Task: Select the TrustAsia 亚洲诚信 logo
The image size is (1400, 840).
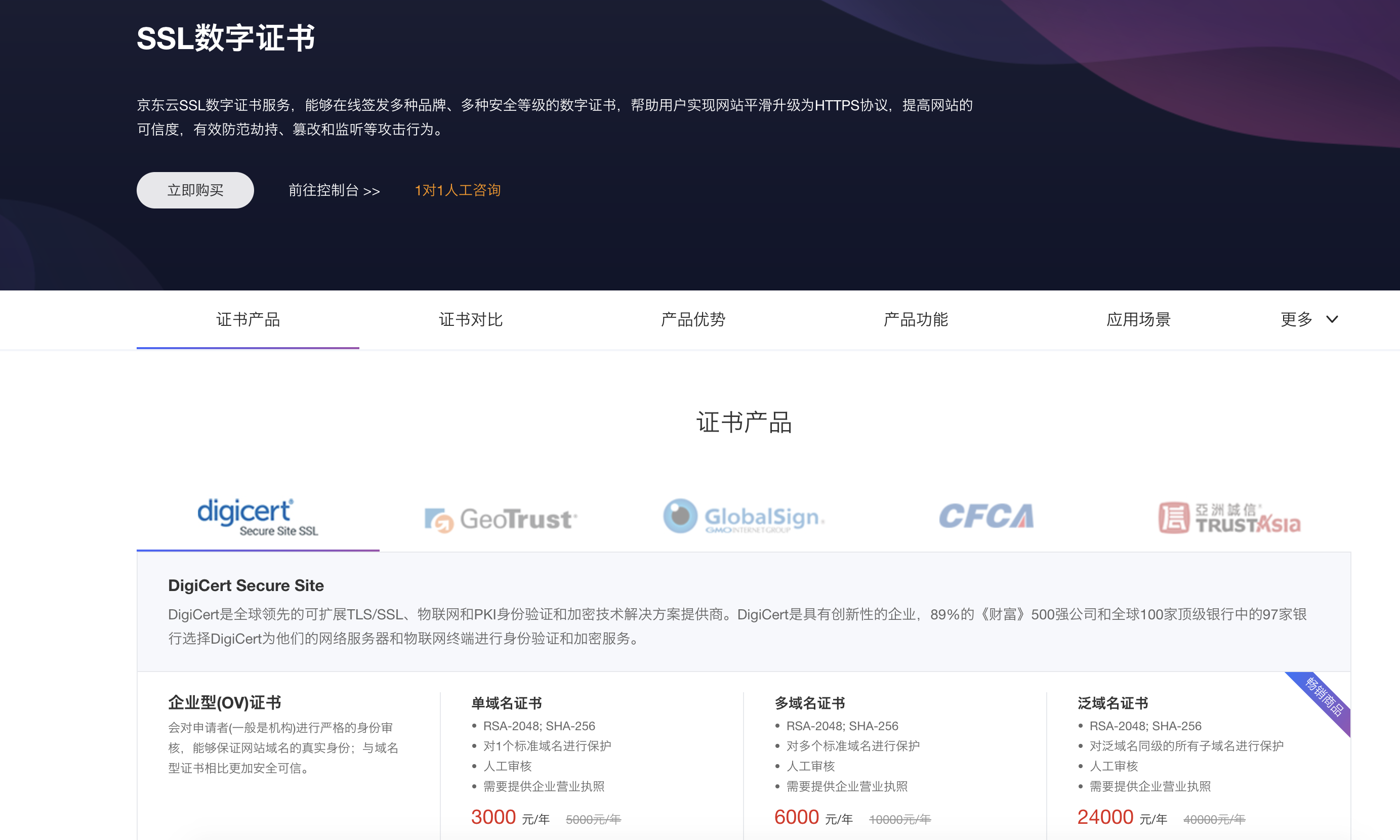Action: (x=1229, y=518)
